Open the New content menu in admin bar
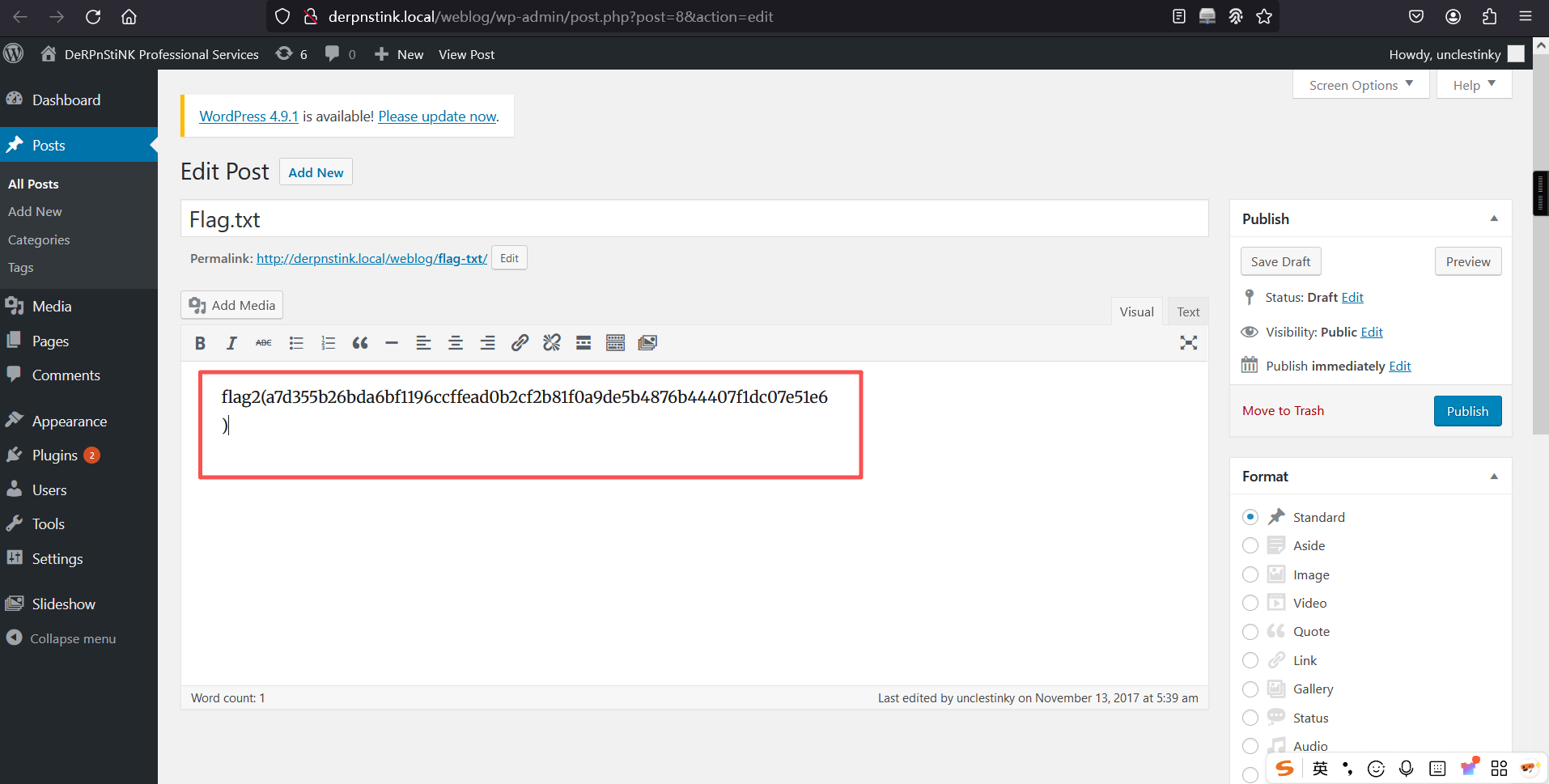Image resolution: width=1549 pixels, height=784 pixels. [x=399, y=54]
